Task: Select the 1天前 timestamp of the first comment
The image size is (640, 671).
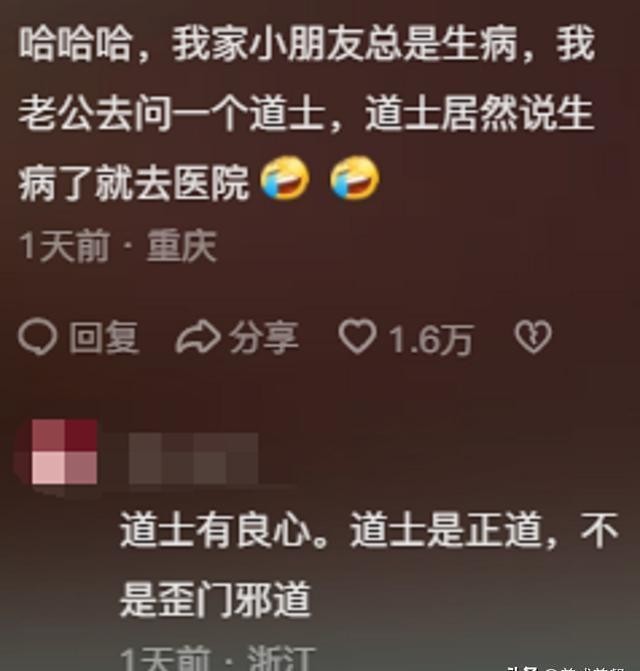Action: tap(64, 246)
